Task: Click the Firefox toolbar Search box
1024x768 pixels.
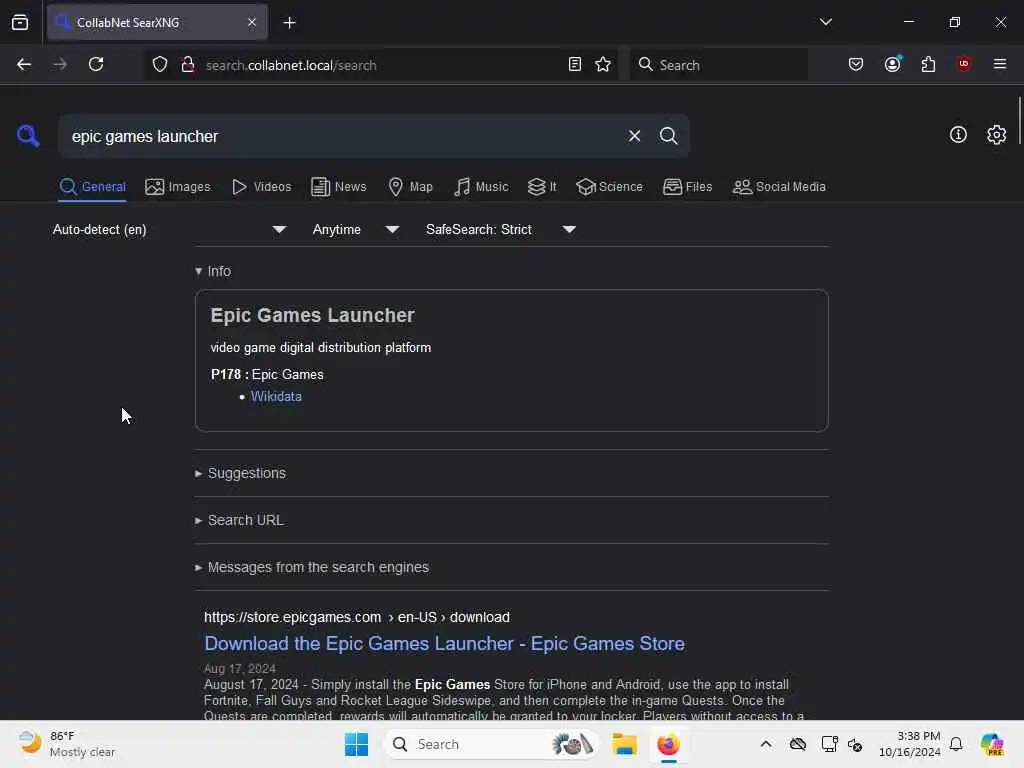Action: pyautogui.click(x=718, y=65)
